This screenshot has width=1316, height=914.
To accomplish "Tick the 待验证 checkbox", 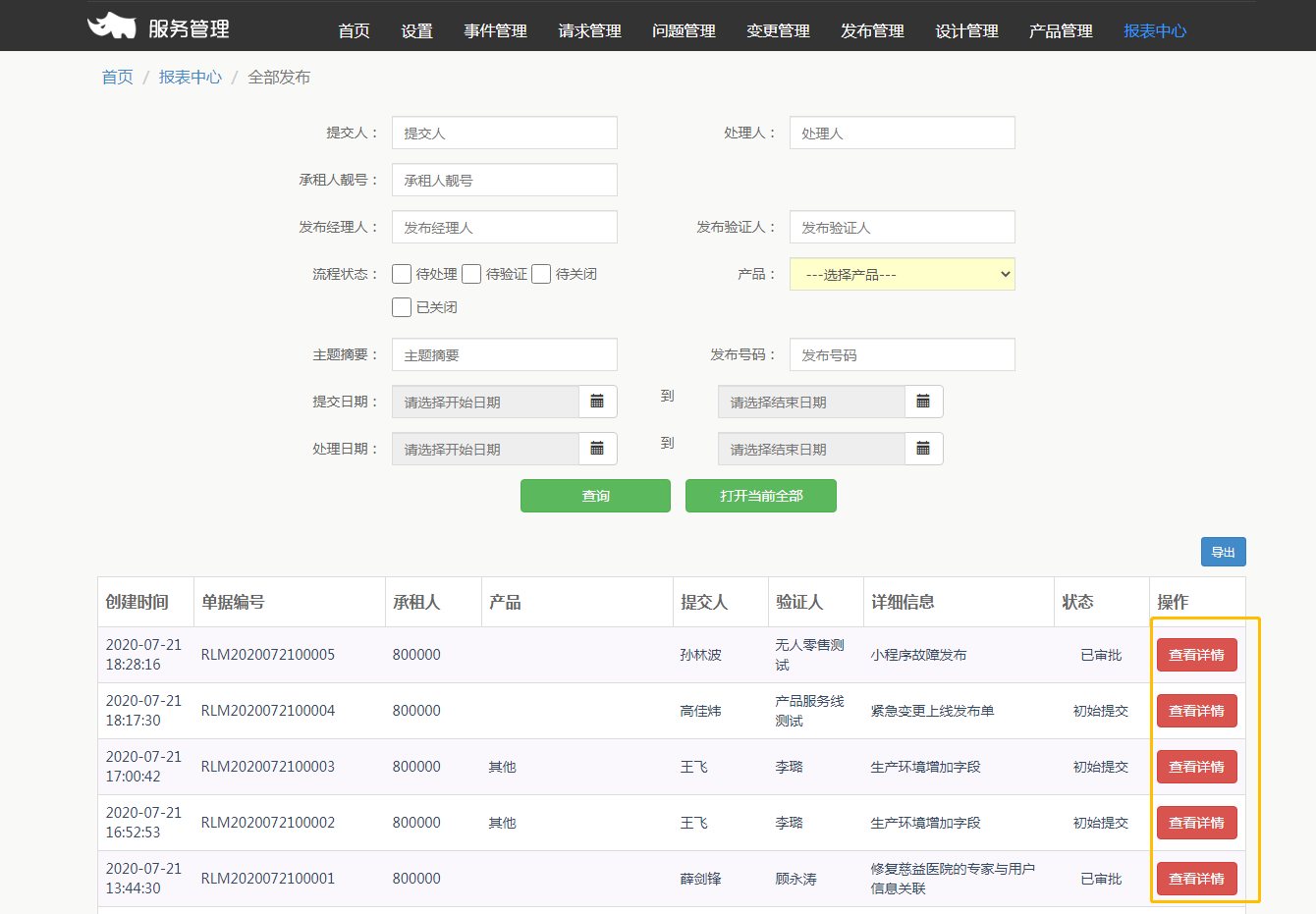I will [x=471, y=274].
